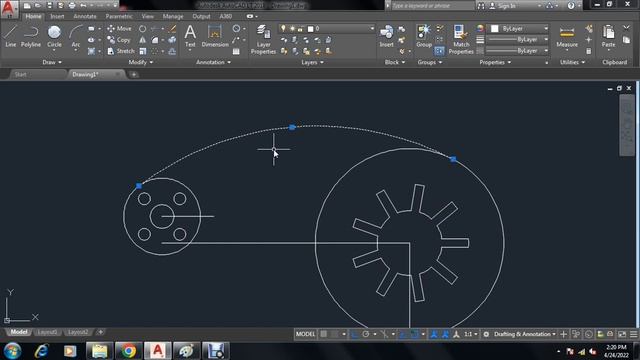Open the View ribbon tab

click(147, 16)
